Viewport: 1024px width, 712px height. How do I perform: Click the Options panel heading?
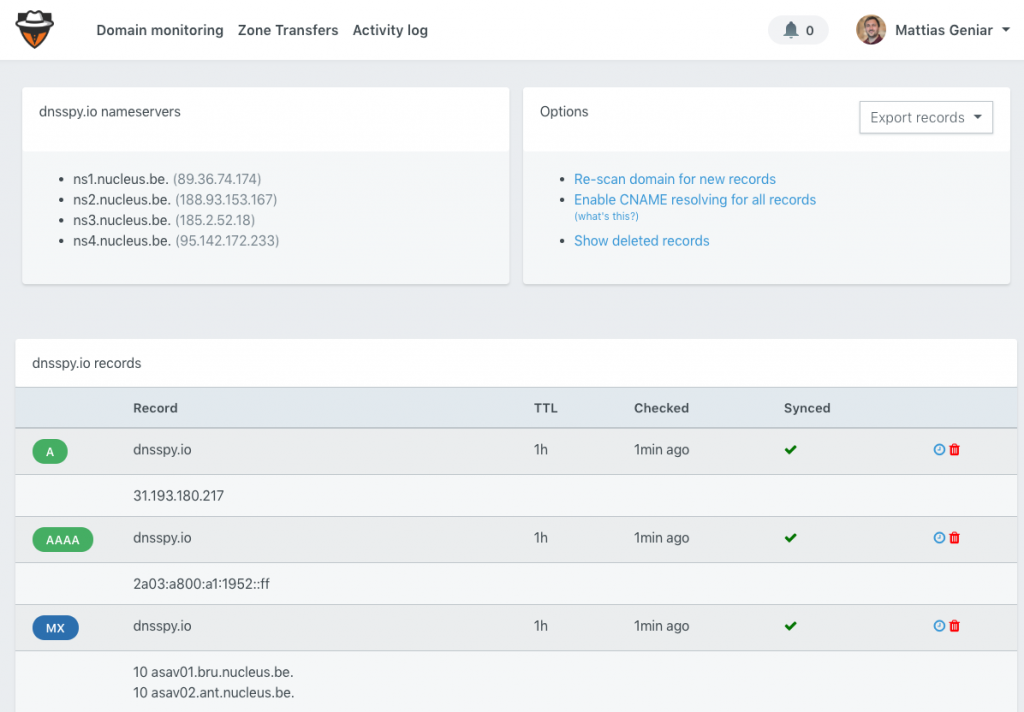click(x=564, y=112)
